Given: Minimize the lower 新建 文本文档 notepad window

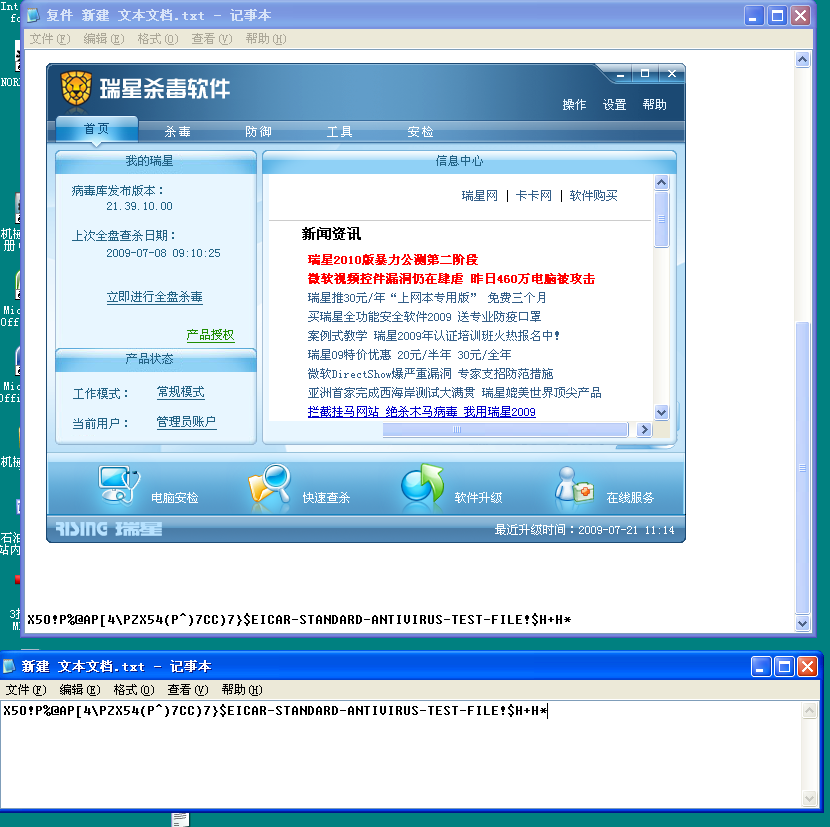Looking at the screenshot, I should click(x=760, y=667).
